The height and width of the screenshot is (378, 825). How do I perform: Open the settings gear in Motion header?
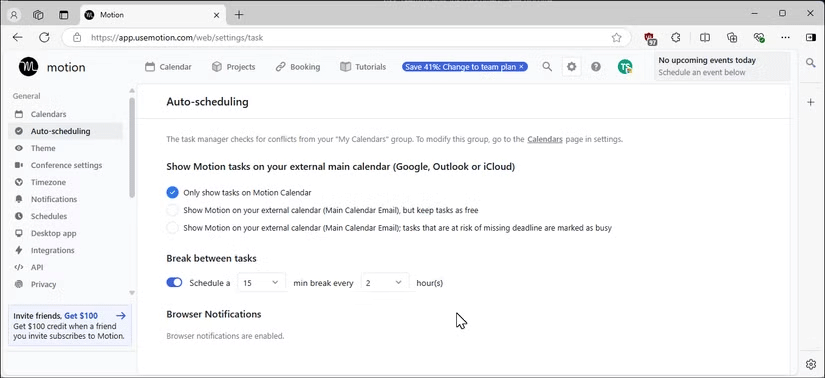[571, 67]
